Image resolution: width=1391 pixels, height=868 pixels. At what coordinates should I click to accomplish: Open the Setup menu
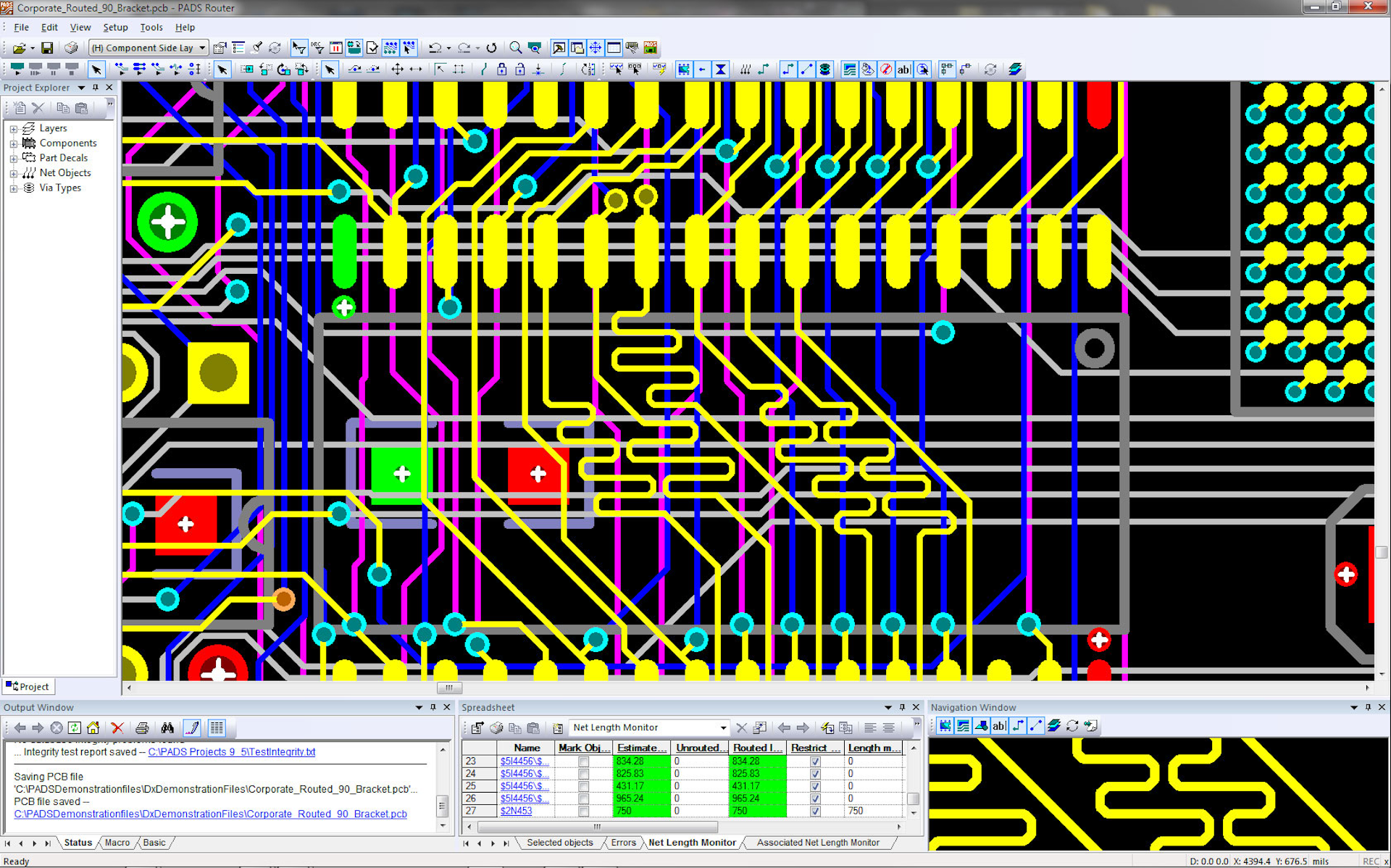(x=115, y=28)
